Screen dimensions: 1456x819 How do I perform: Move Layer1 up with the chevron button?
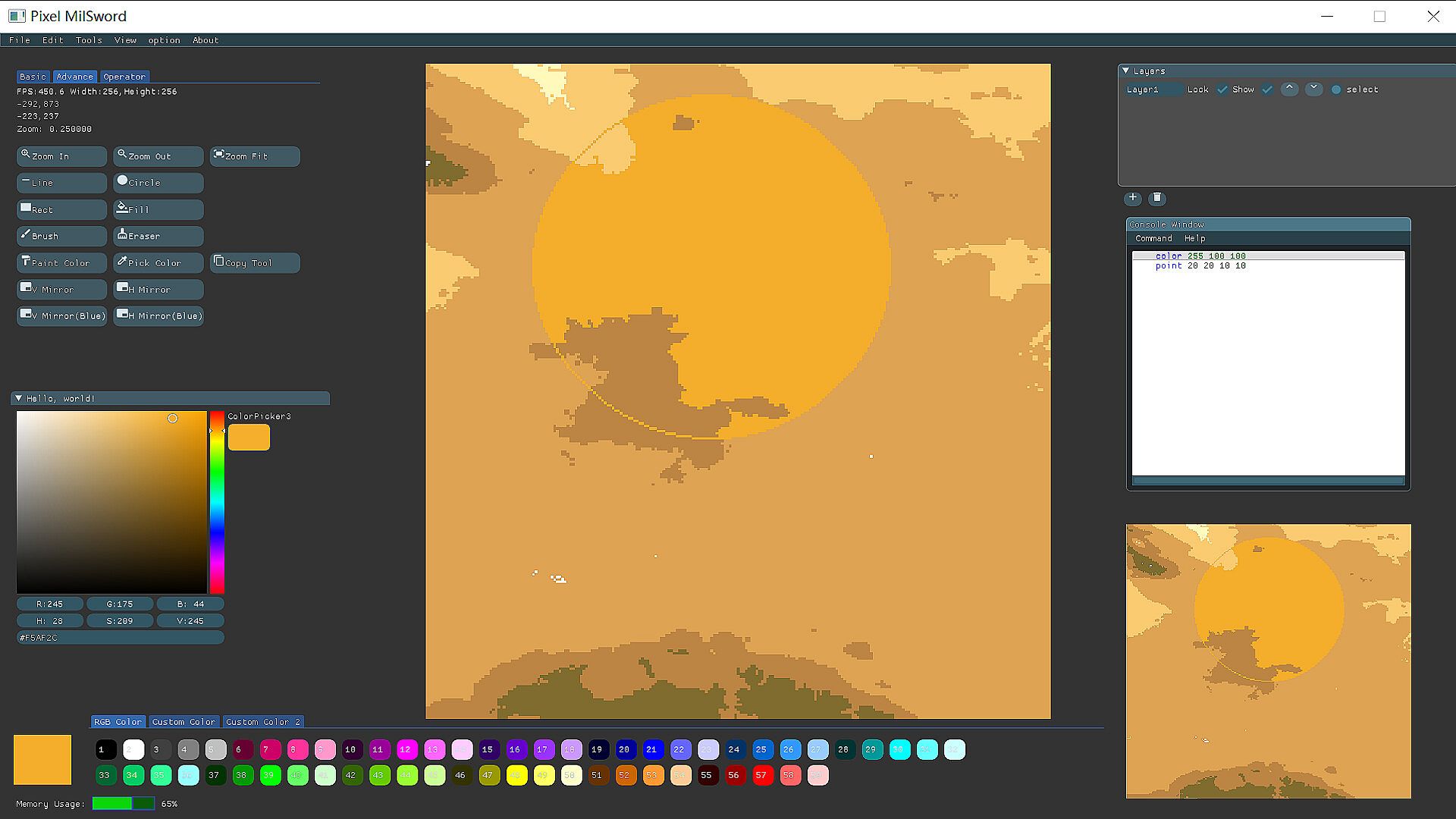pyautogui.click(x=1289, y=89)
